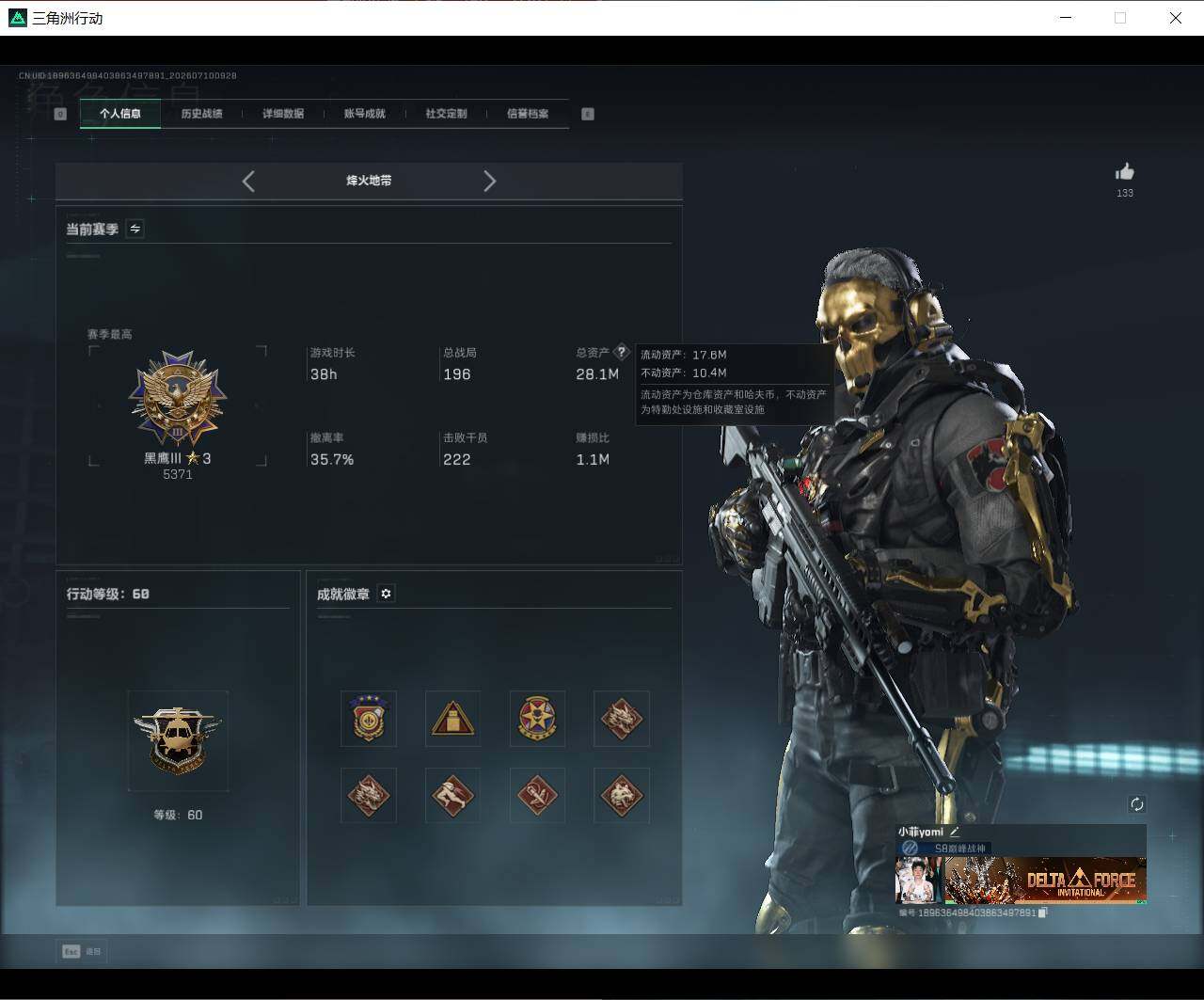Click the thumbs-up like icon
1204x1000 pixels.
tap(1124, 171)
